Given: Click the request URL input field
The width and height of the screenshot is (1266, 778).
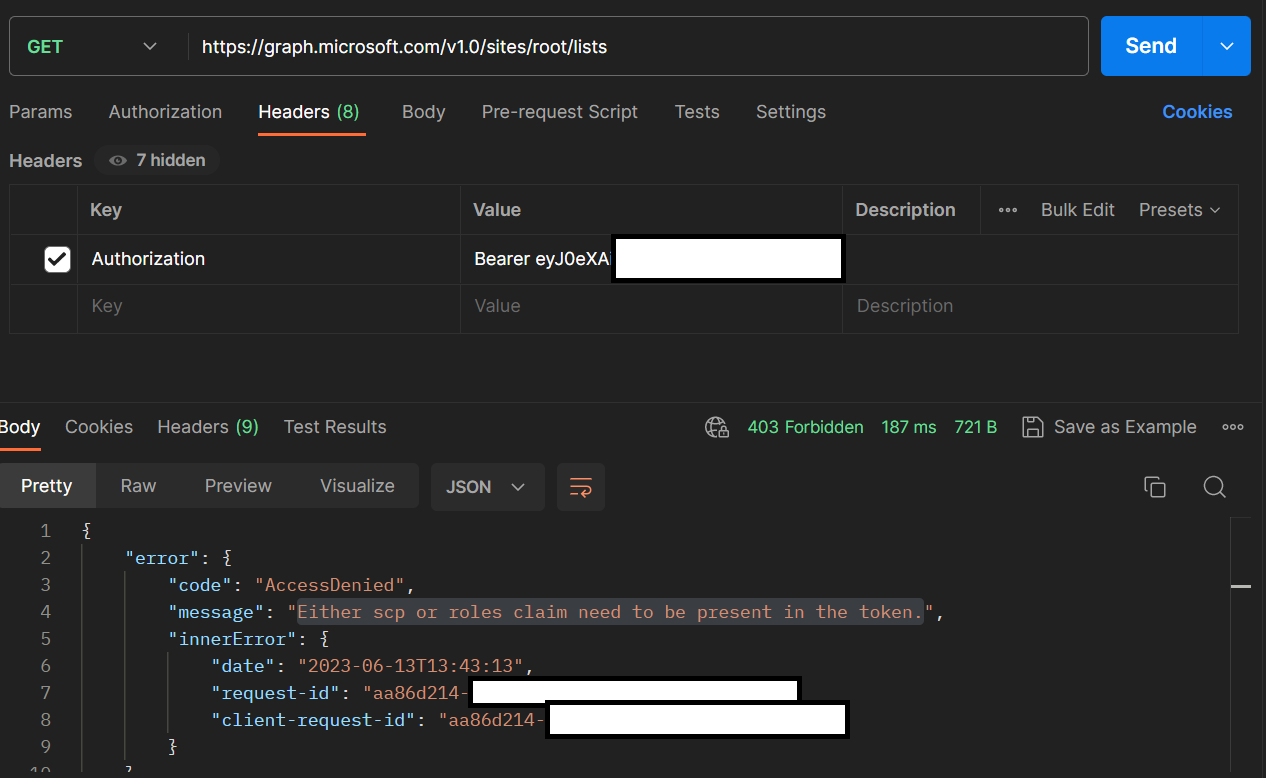Looking at the screenshot, I should (x=638, y=46).
